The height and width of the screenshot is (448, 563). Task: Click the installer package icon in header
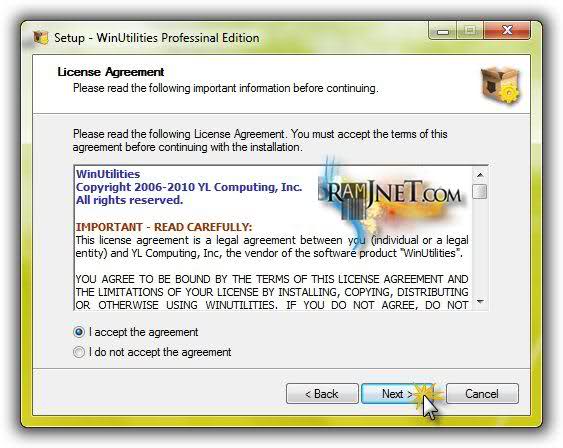pos(501,85)
